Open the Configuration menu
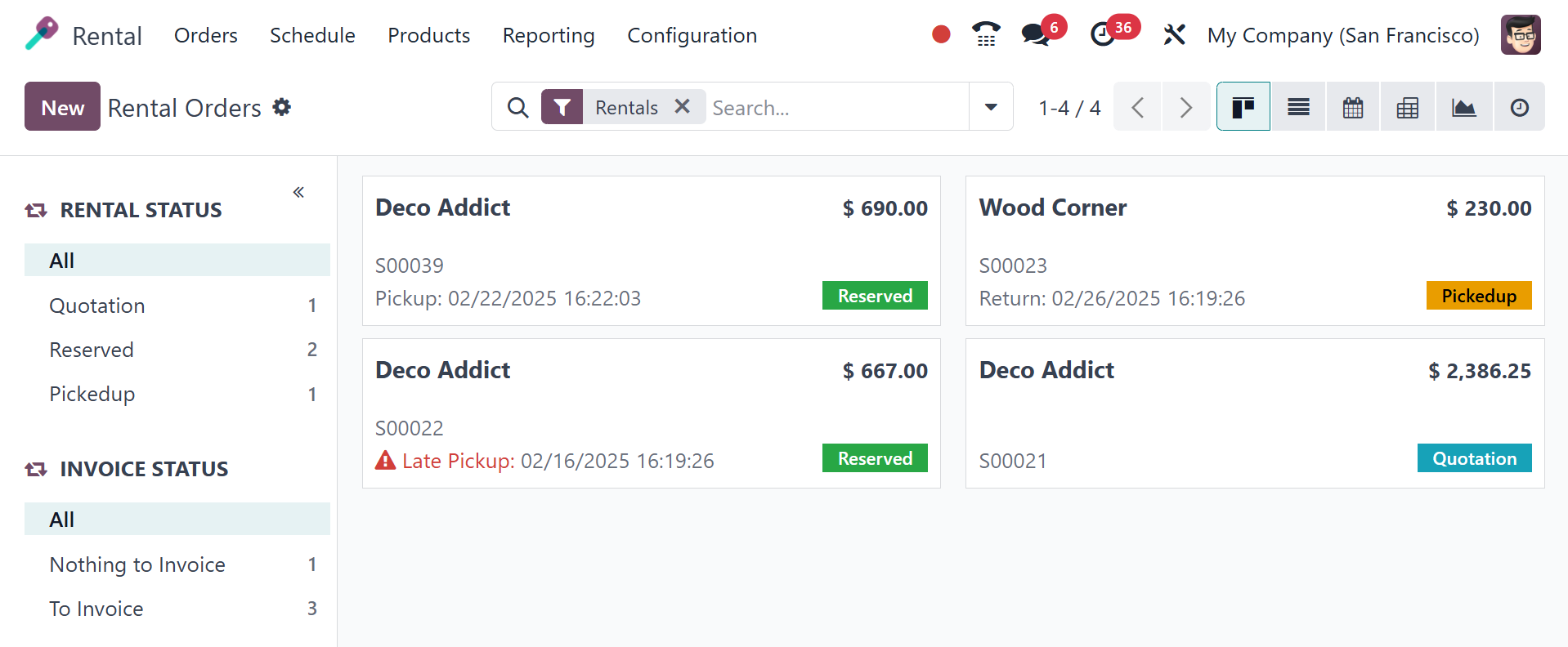1568x647 pixels. click(692, 35)
